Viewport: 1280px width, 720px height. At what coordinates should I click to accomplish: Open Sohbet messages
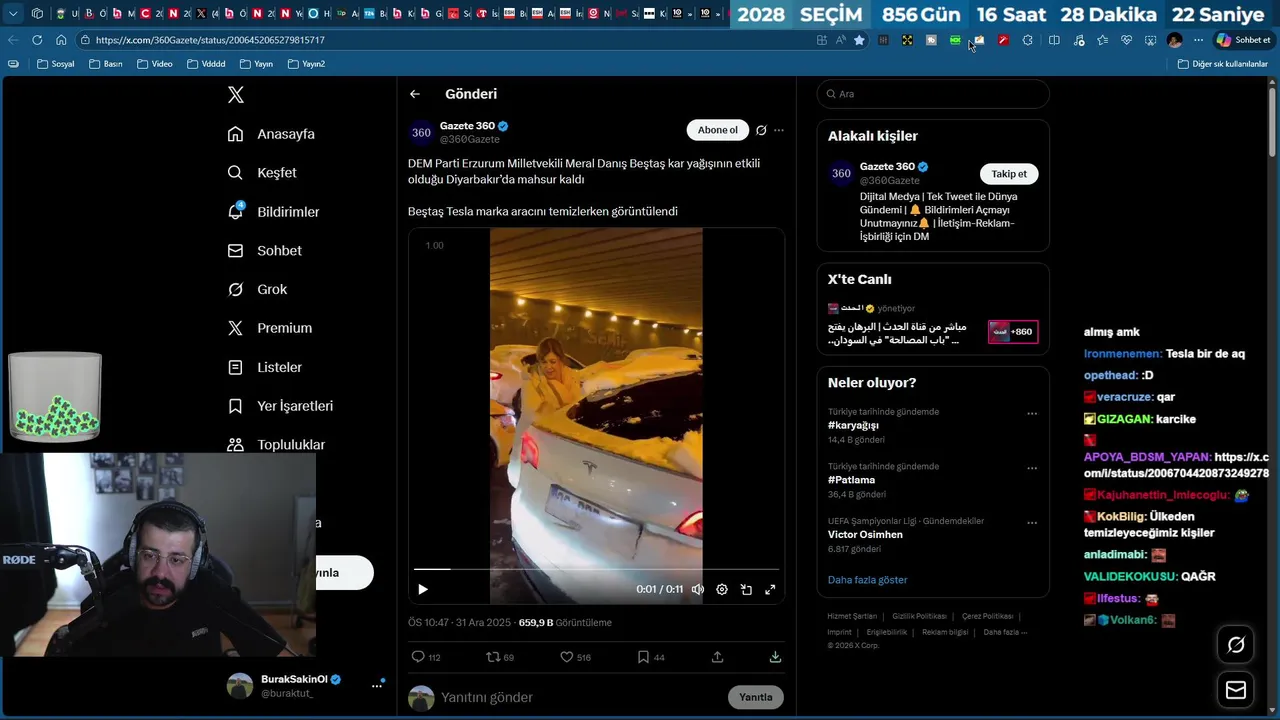(264, 251)
